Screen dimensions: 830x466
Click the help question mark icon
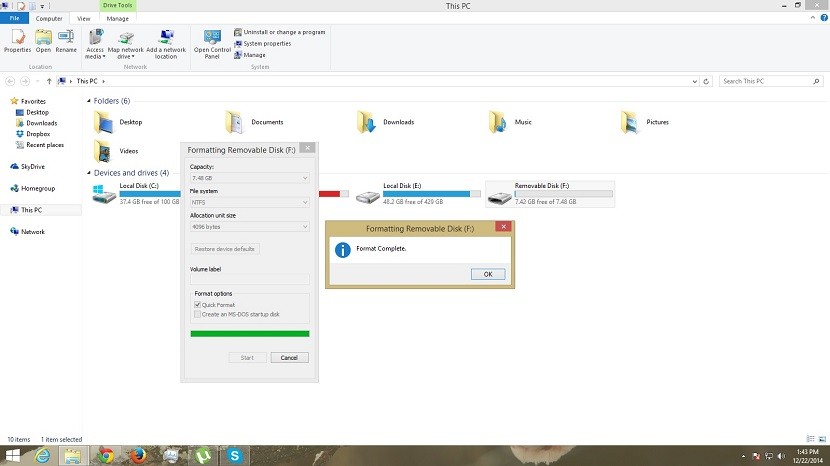click(x=824, y=18)
